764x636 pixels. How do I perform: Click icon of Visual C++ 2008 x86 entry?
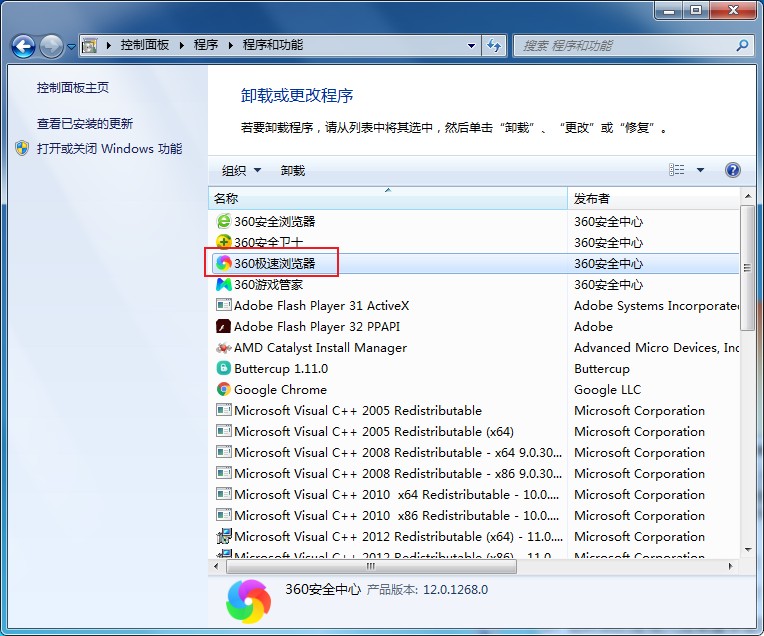point(223,473)
